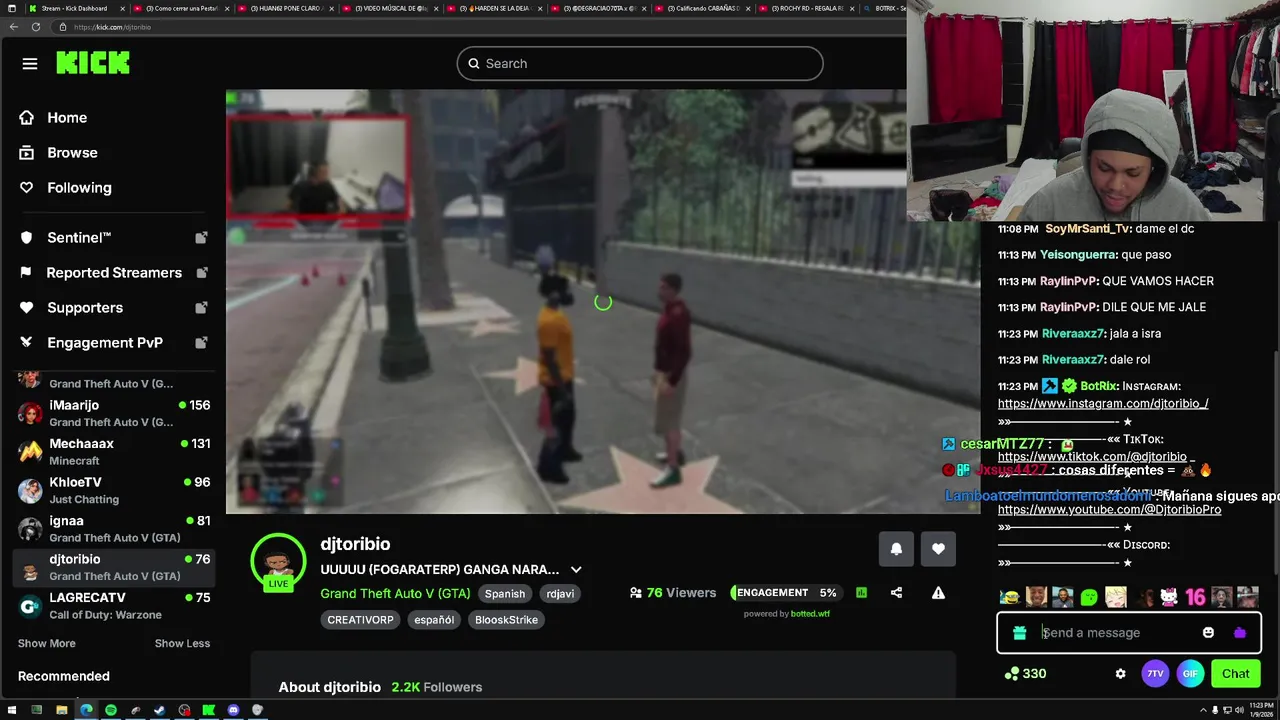Click the GIF button
Image resolution: width=1280 pixels, height=720 pixels.
1190,674
